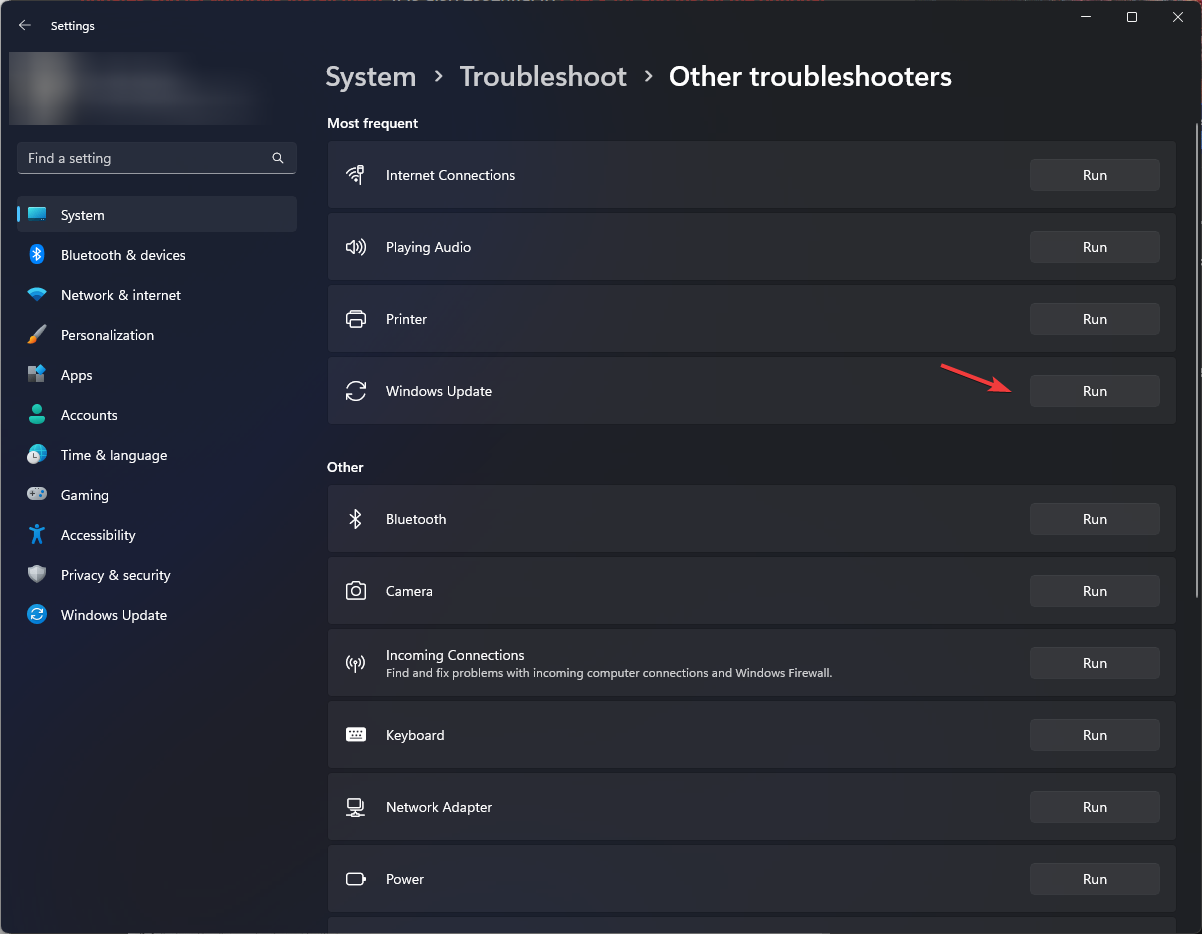The width and height of the screenshot is (1202, 934).
Task: Click the Accessibility figure icon
Action: tap(37, 535)
